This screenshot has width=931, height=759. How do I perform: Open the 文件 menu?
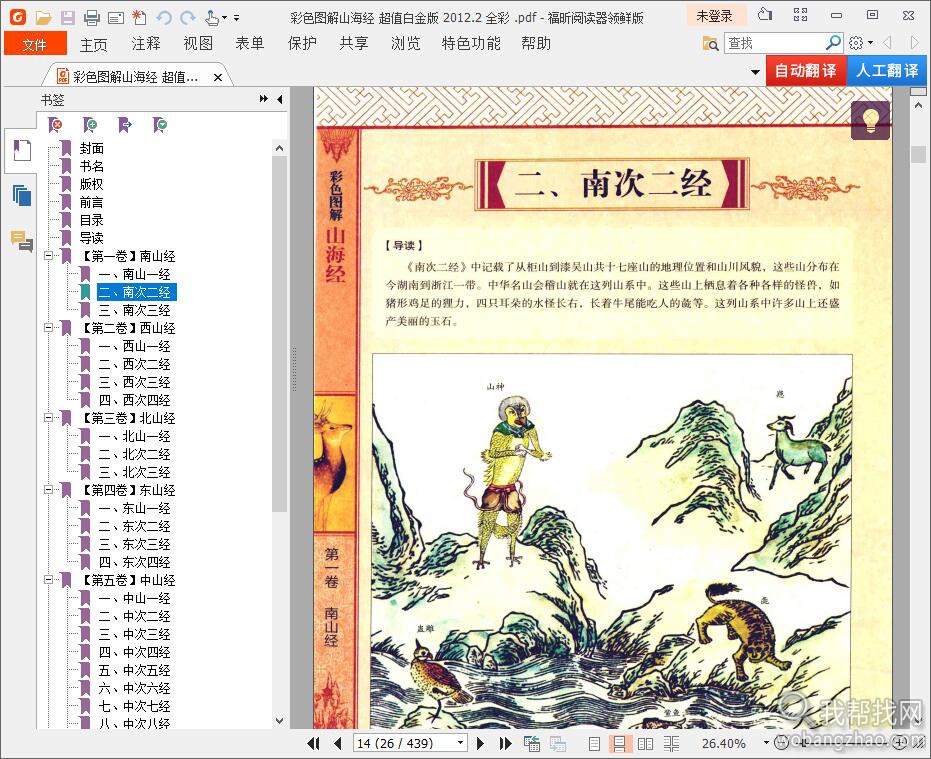[34, 43]
